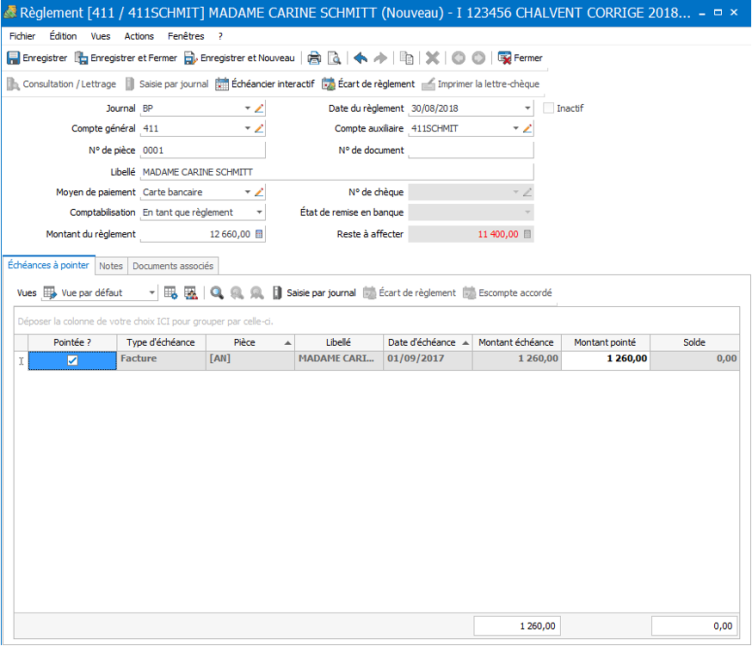Click the redo grey arrow icon
The image size is (752, 646).
(380, 58)
